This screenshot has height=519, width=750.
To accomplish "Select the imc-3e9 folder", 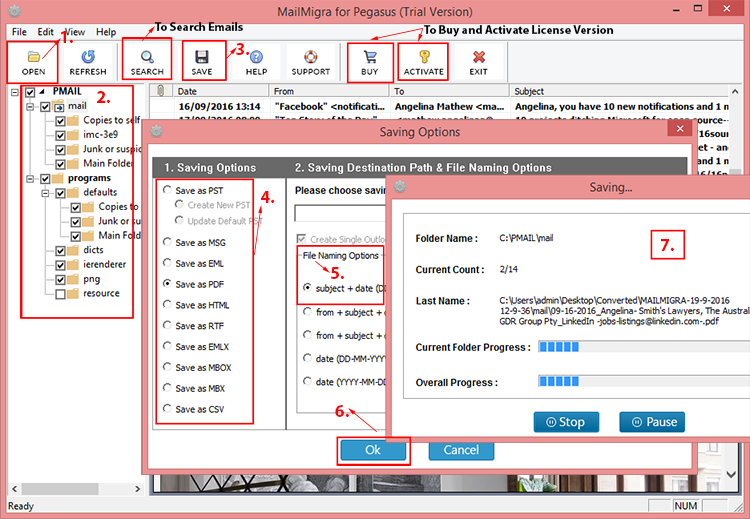I will [100, 134].
